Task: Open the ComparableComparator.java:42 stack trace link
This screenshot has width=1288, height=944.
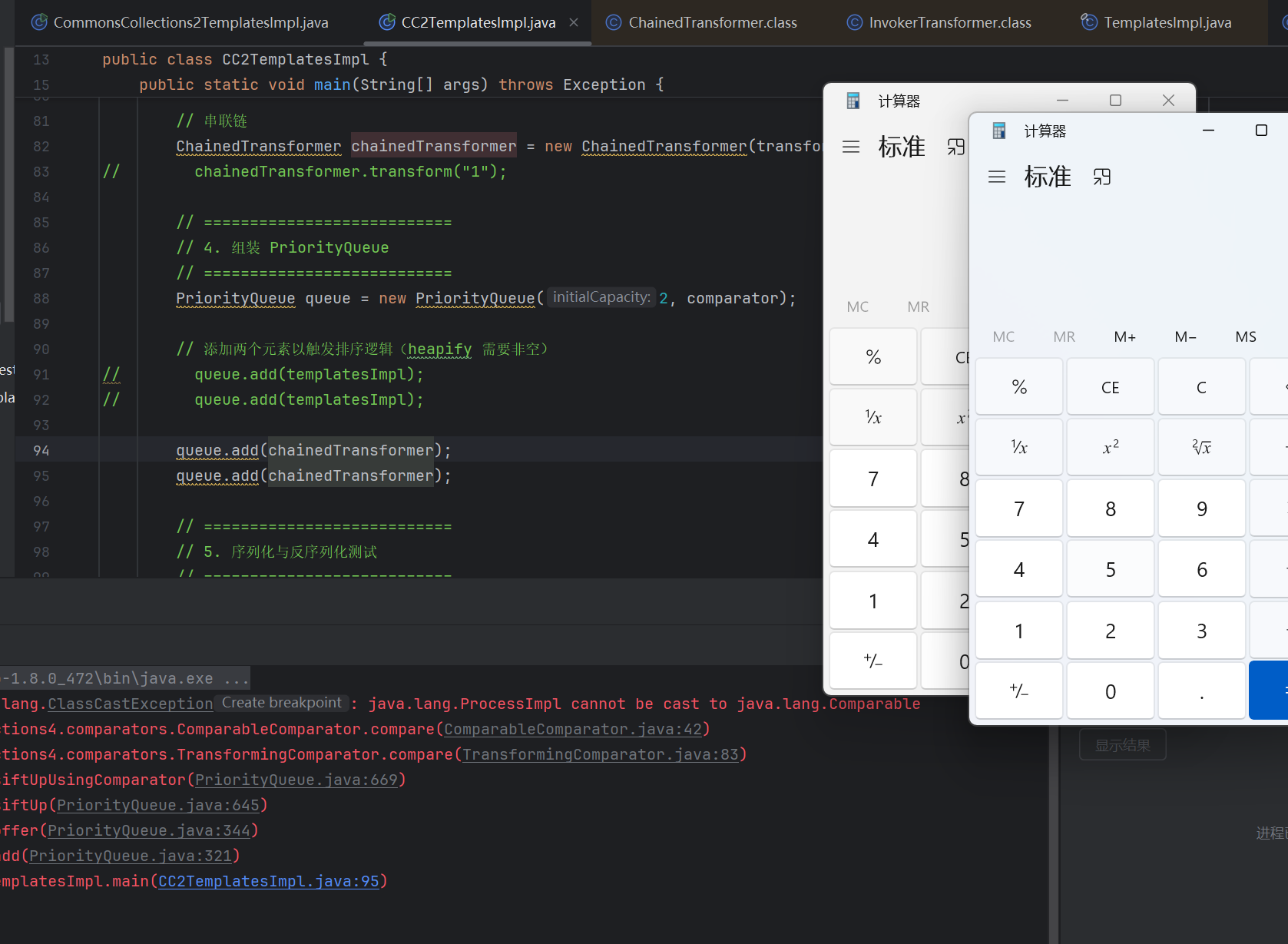Action: coord(573,729)
